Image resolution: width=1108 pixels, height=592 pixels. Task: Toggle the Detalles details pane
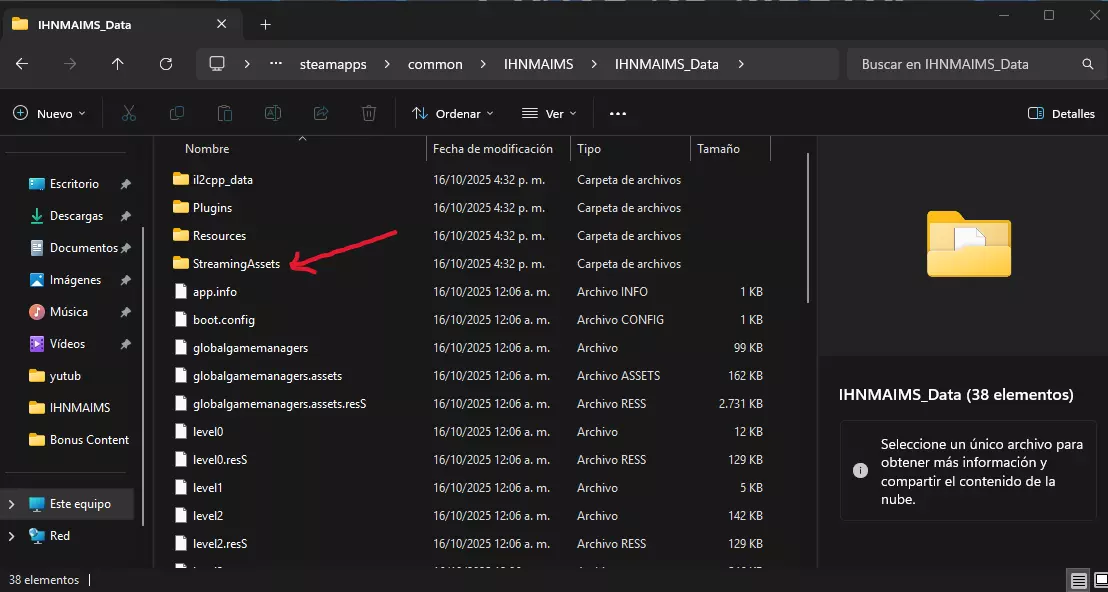point(1061,114)
